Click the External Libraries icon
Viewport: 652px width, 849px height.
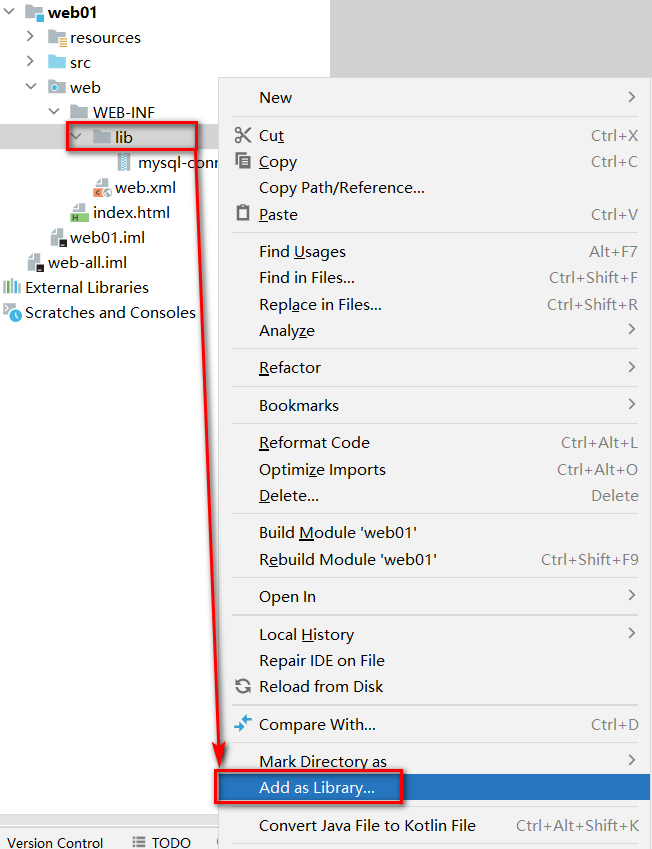click(x=12, y=287)
